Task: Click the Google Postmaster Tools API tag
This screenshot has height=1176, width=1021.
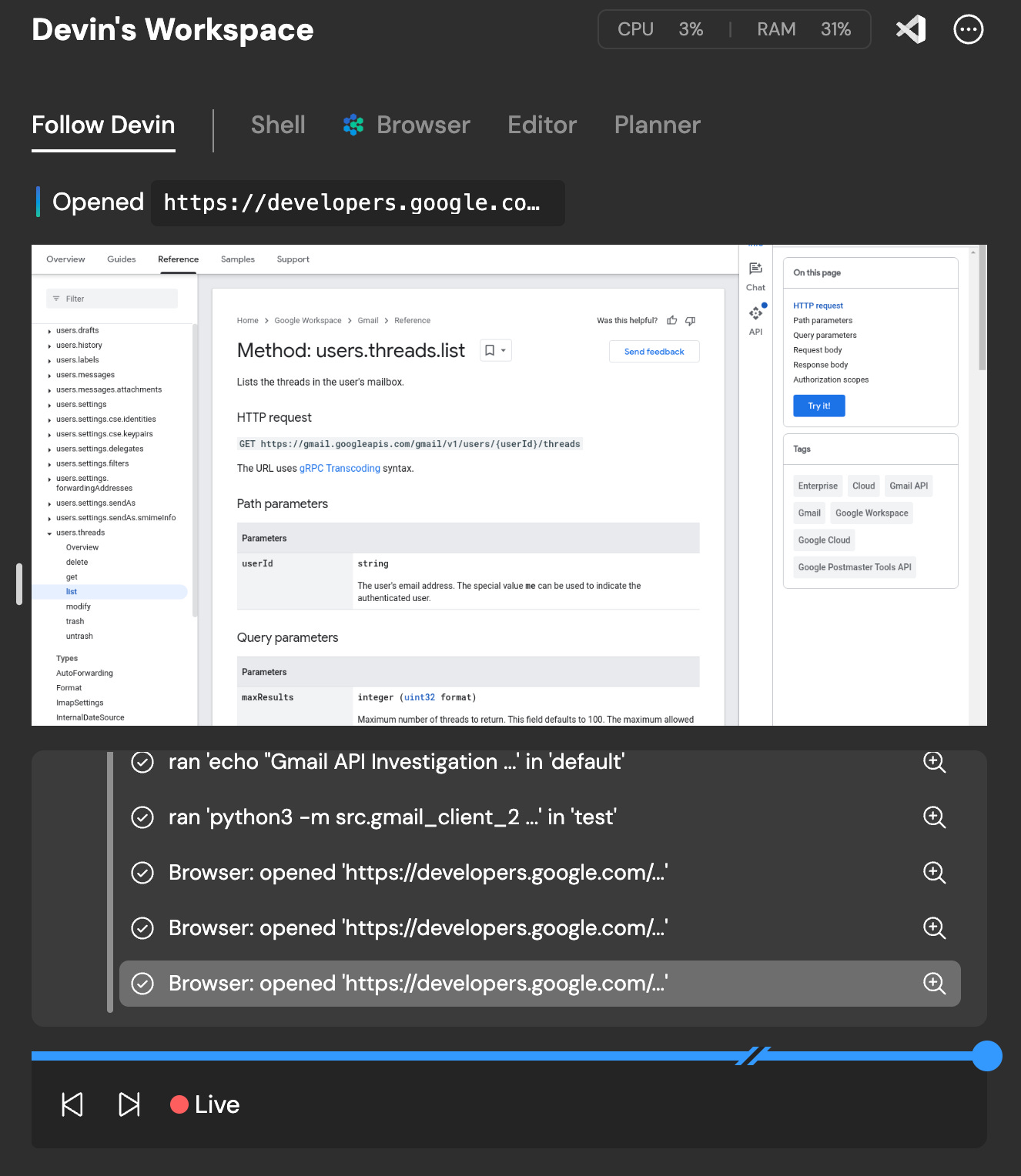Action: 855,567
